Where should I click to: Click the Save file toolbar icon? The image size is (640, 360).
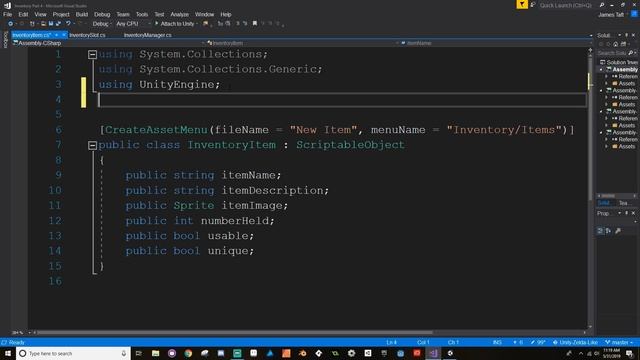tap(51, 24)
